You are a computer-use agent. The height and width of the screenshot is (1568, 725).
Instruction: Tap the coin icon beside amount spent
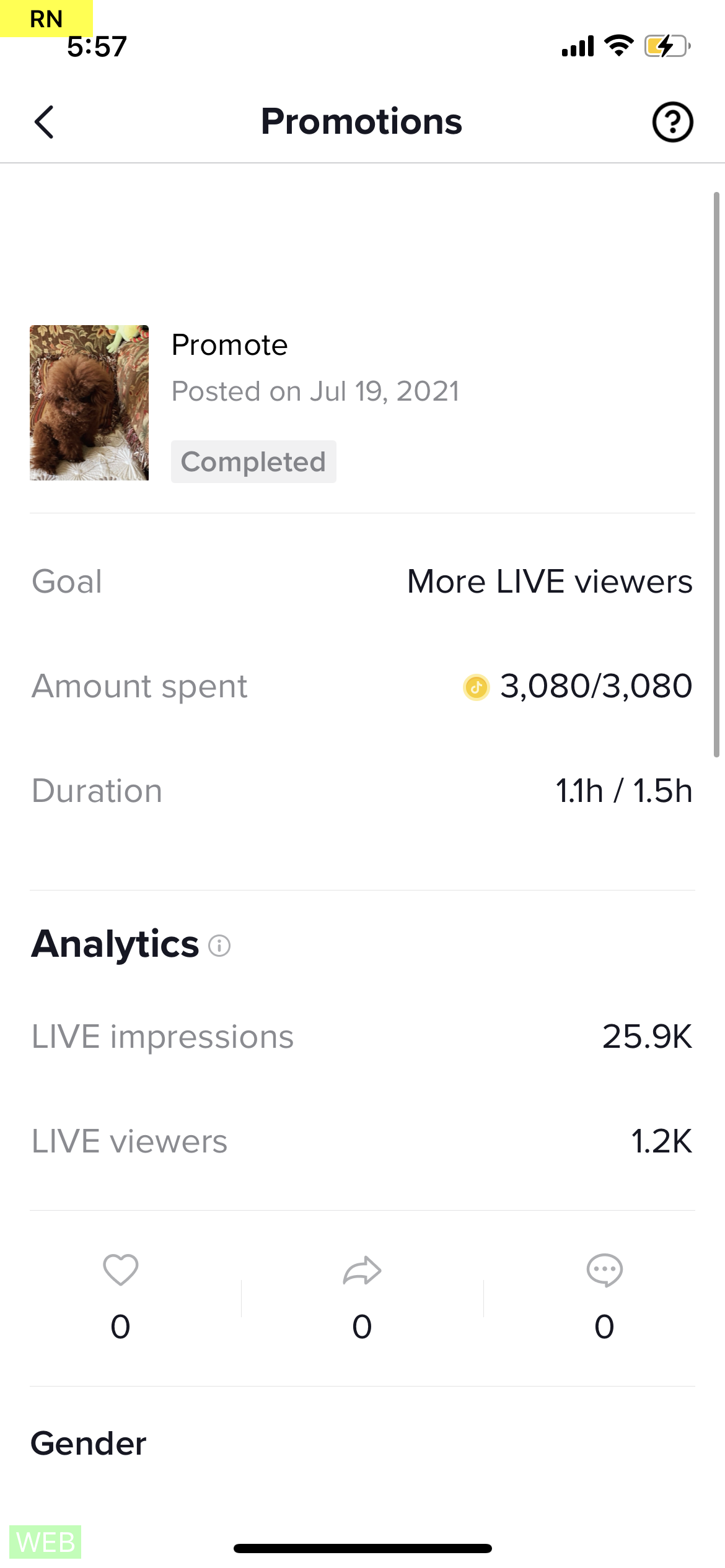(476, 687)
